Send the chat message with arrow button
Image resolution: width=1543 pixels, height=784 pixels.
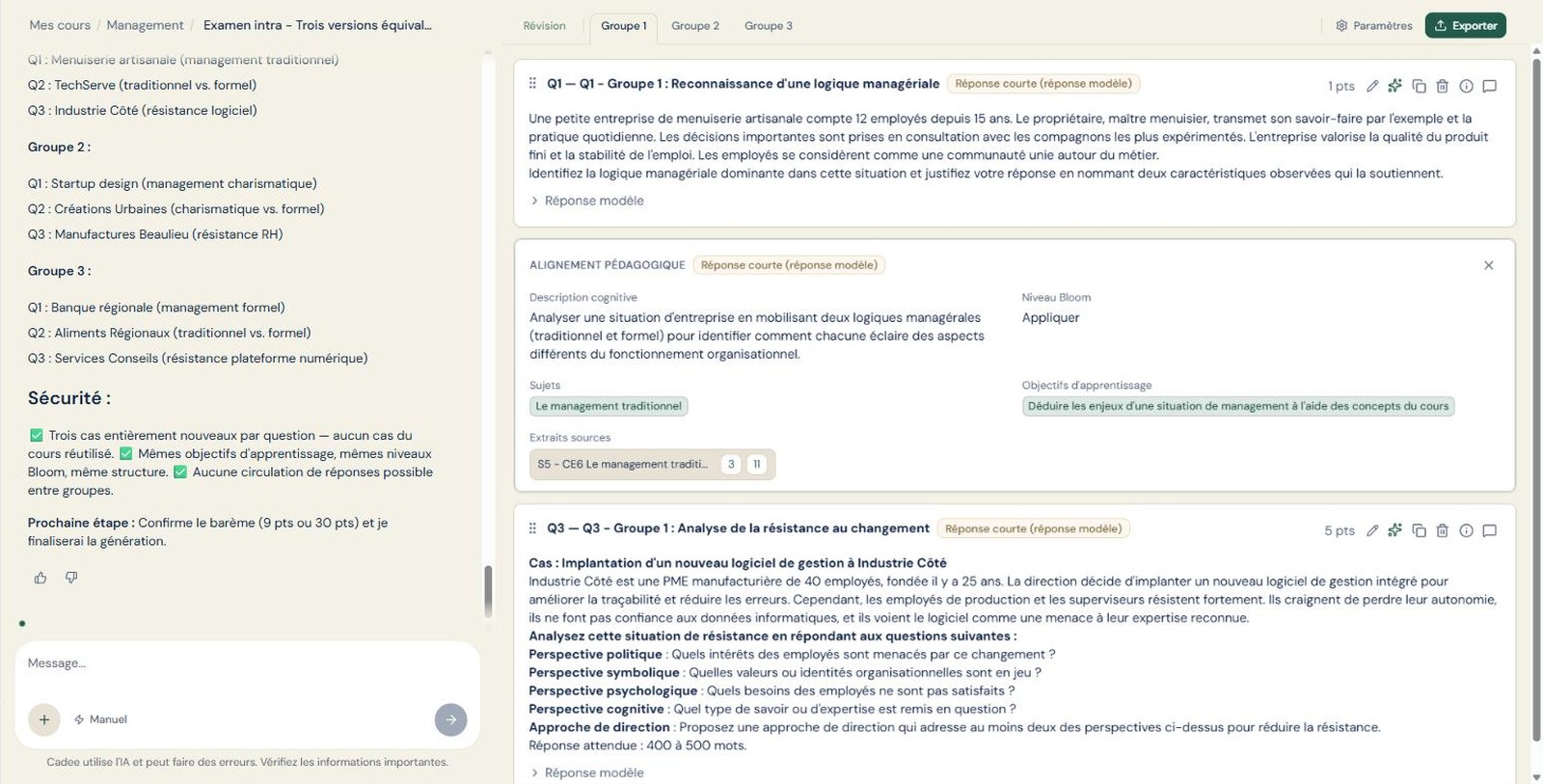tap(450, 719)
